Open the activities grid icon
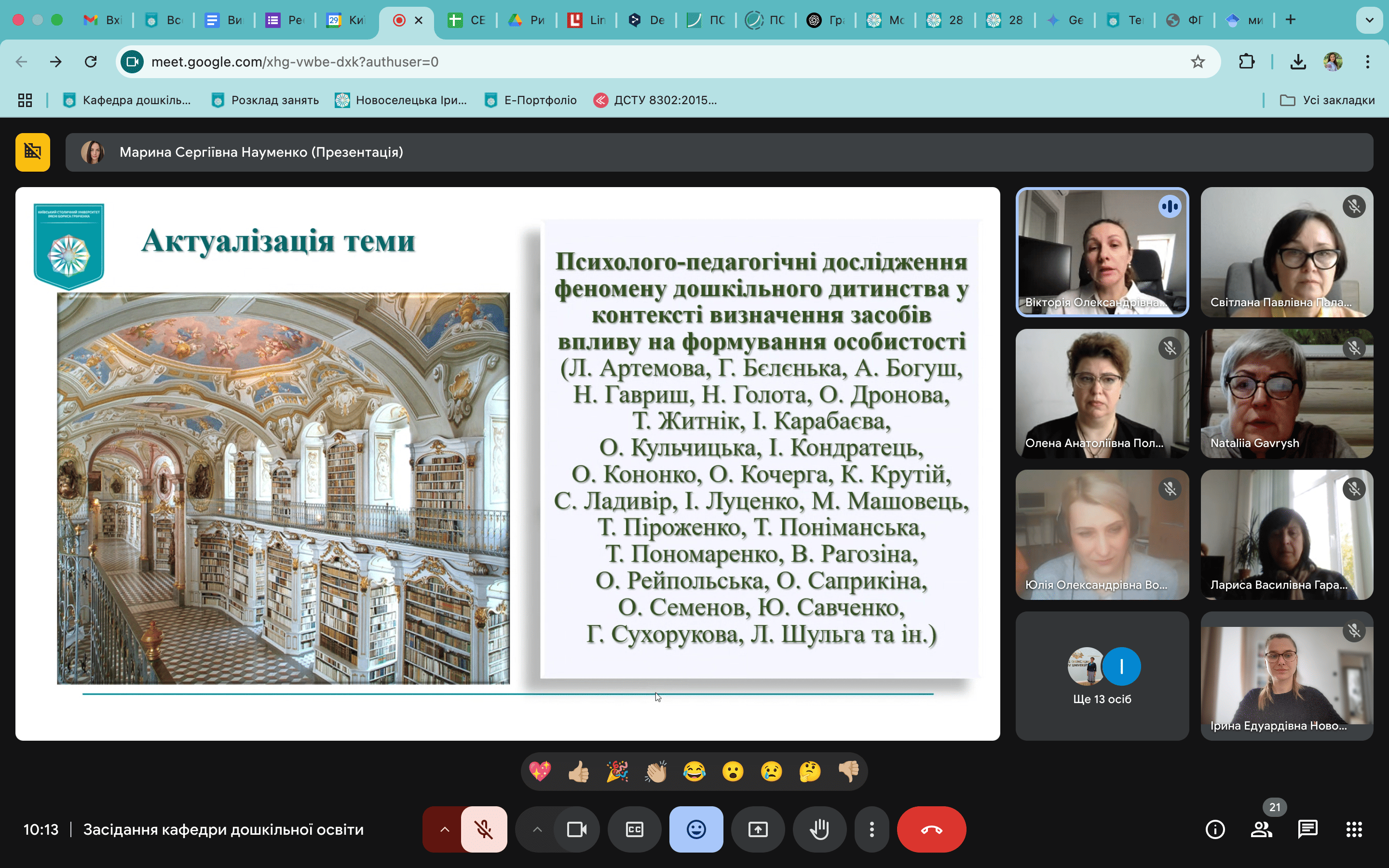Screen dimensions: 1389x868 1354,829
